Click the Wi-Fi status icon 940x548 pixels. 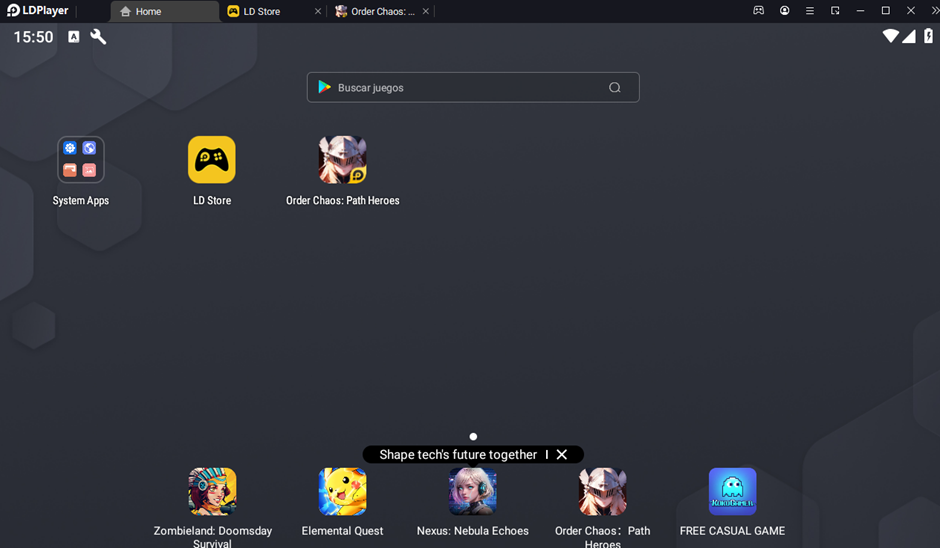(x=891, y=36)
